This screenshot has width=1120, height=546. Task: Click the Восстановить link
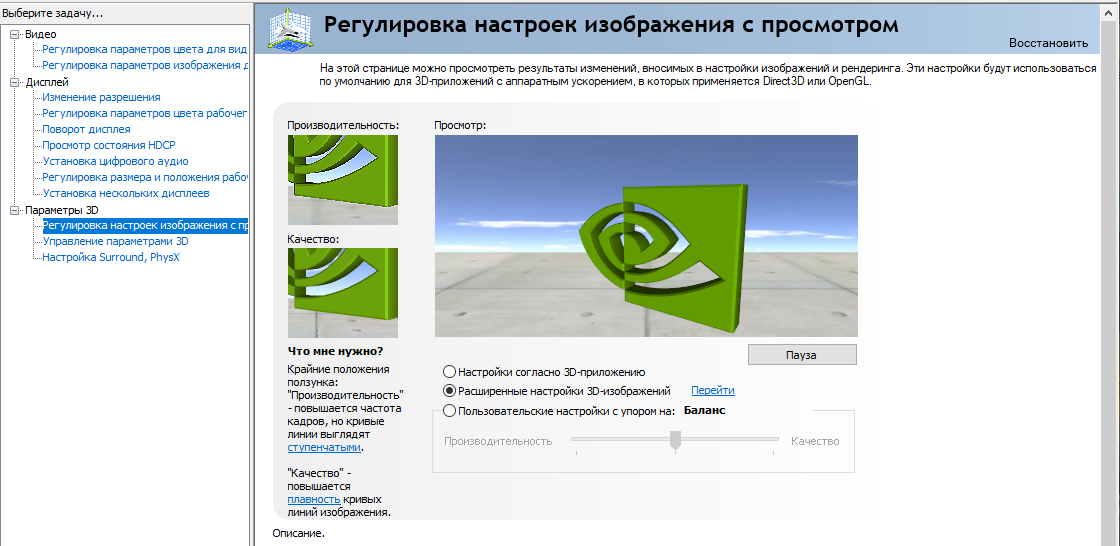(1049, 43)
